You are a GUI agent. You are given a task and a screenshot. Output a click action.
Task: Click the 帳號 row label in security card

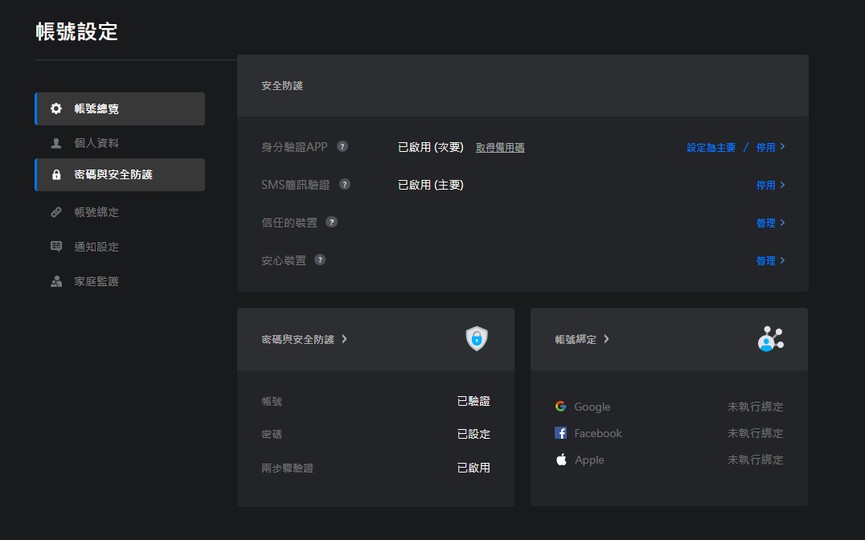click(271, 402)
